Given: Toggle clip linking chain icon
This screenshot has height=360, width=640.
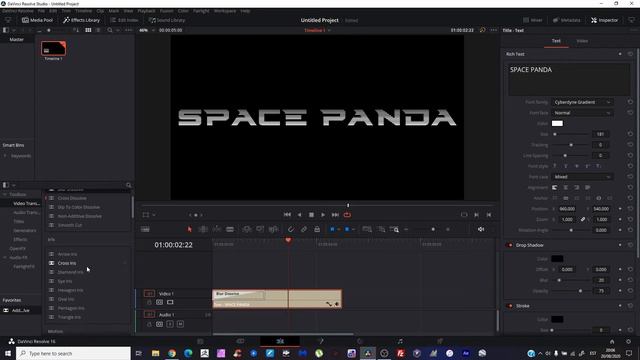Looking at the screenshot, I should [304, 229].
